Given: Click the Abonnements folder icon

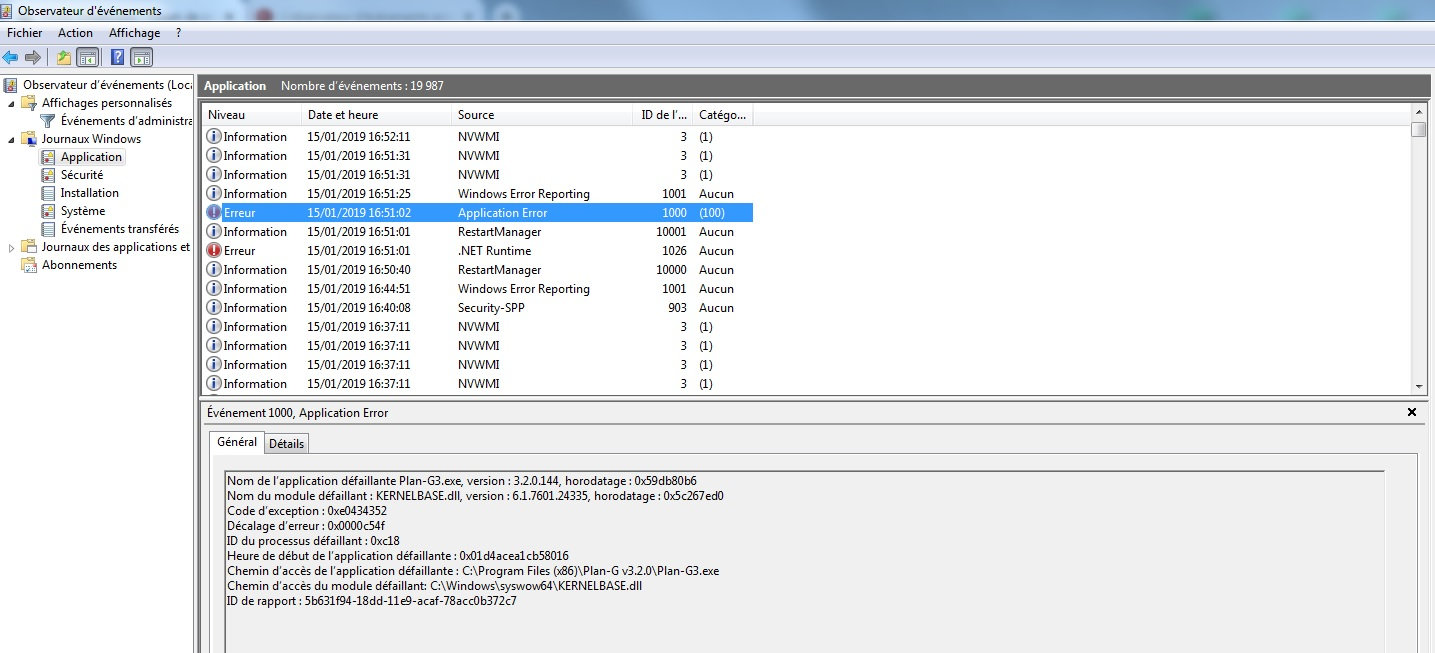Looking at the screenshot, I should [x=30, y=265].
